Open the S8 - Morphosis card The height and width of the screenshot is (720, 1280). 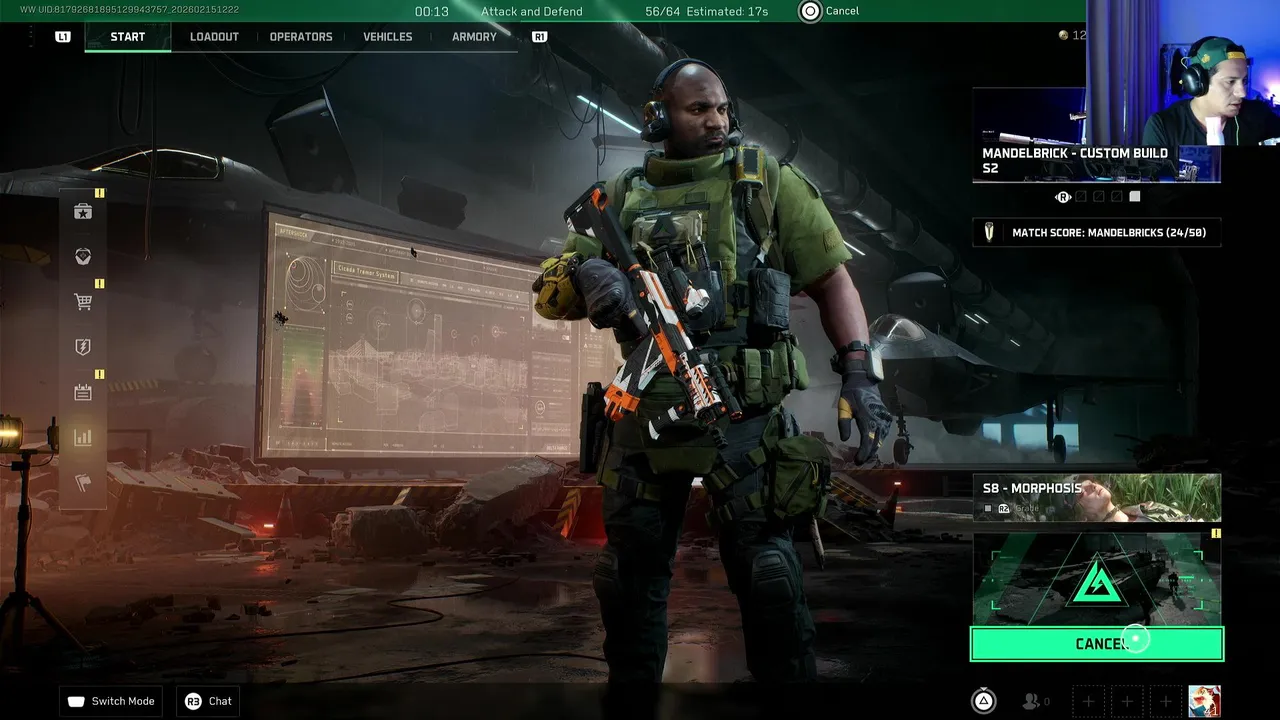coord(1097,498)
